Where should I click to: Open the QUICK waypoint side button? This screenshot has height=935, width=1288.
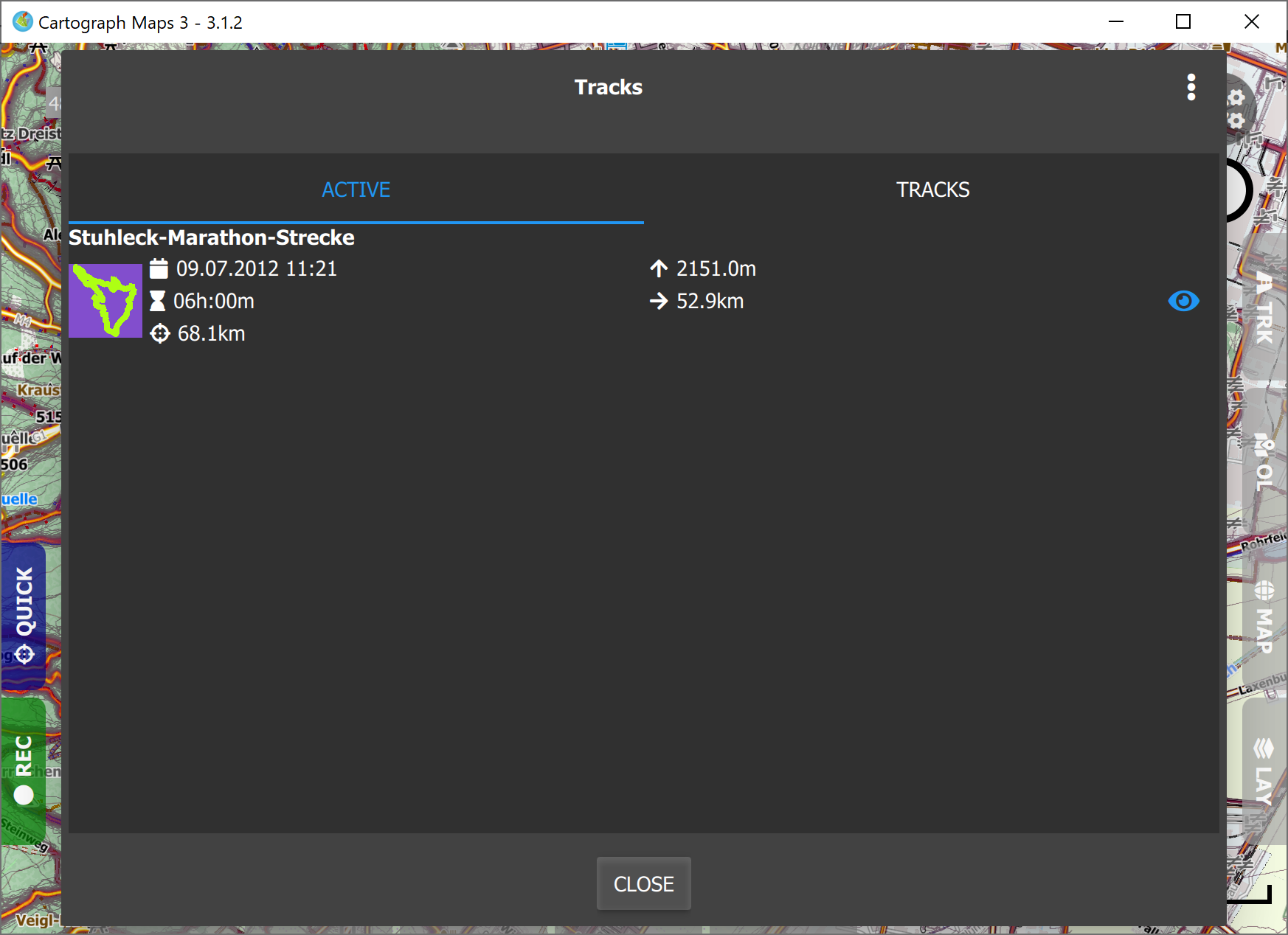[24, 615]
